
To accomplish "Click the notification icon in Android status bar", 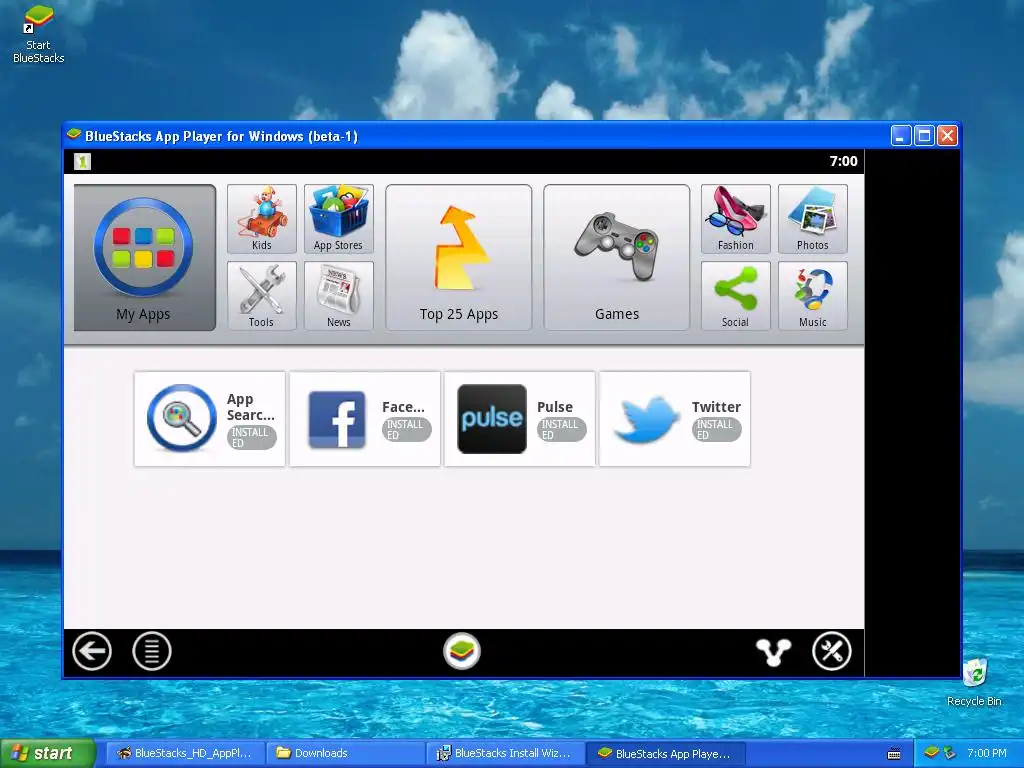I will pos(82,161).
